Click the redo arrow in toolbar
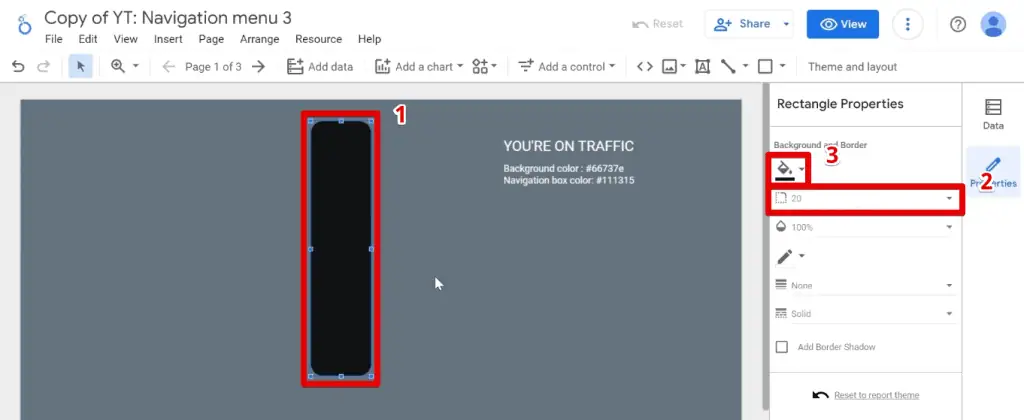 (x=43, y=67)
